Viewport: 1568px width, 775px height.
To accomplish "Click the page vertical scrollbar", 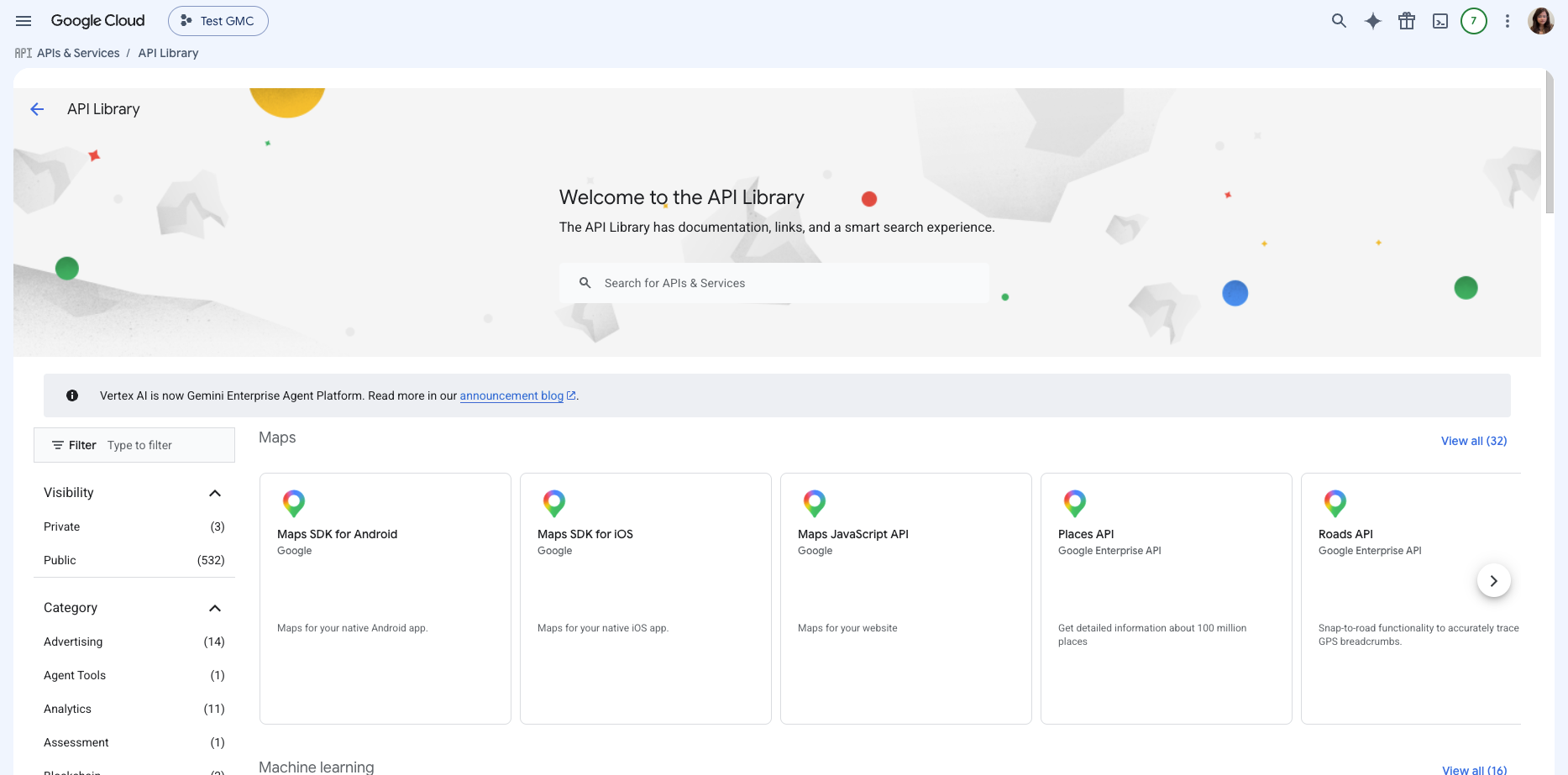I will (x=1550, y=143).
